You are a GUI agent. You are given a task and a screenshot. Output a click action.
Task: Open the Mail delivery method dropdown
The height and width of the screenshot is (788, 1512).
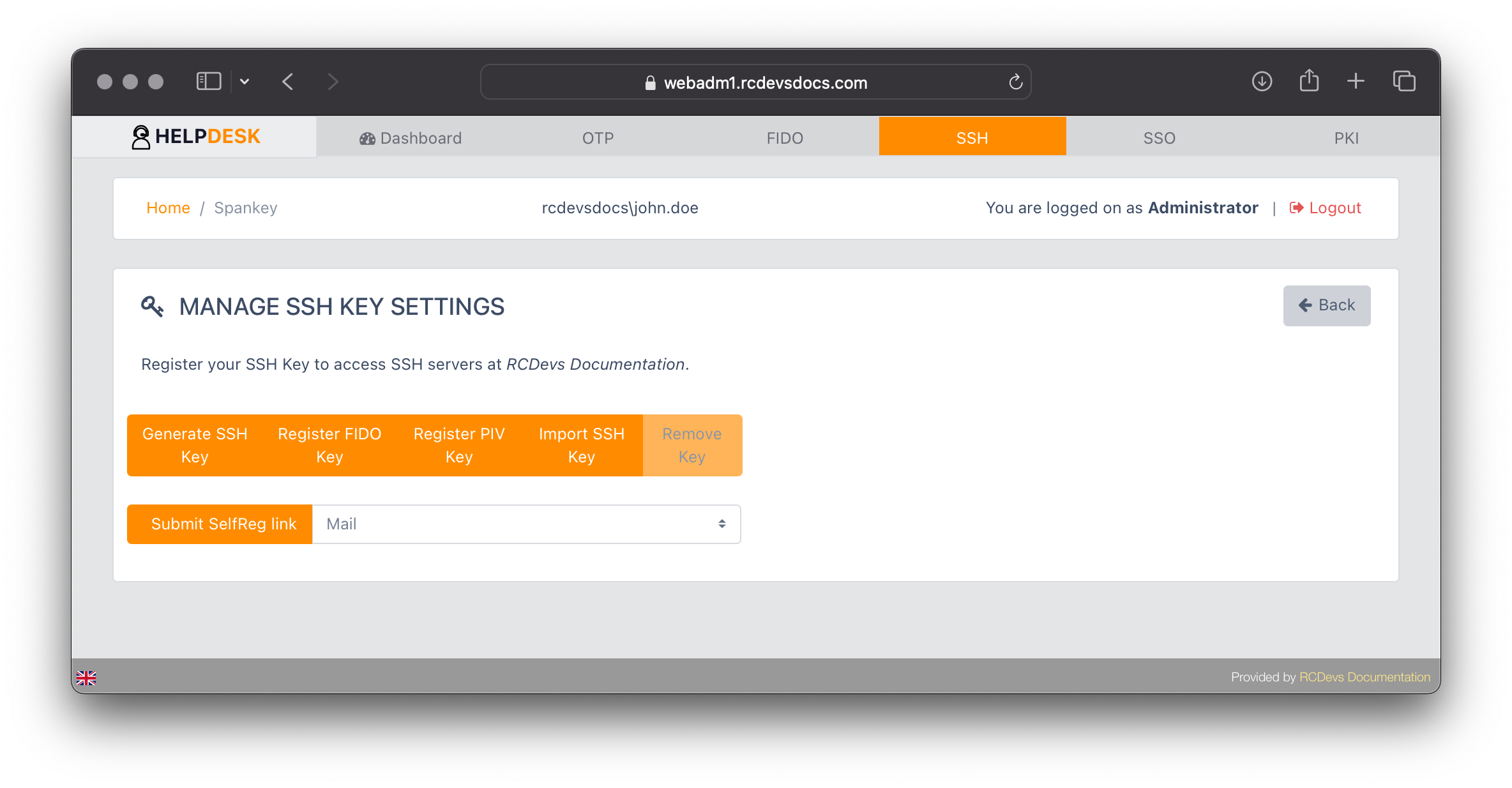[x=526, y=524]
